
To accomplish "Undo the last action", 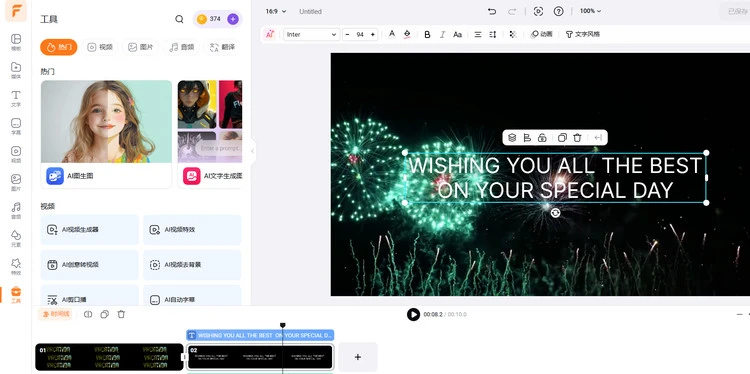I will [492, 11].
